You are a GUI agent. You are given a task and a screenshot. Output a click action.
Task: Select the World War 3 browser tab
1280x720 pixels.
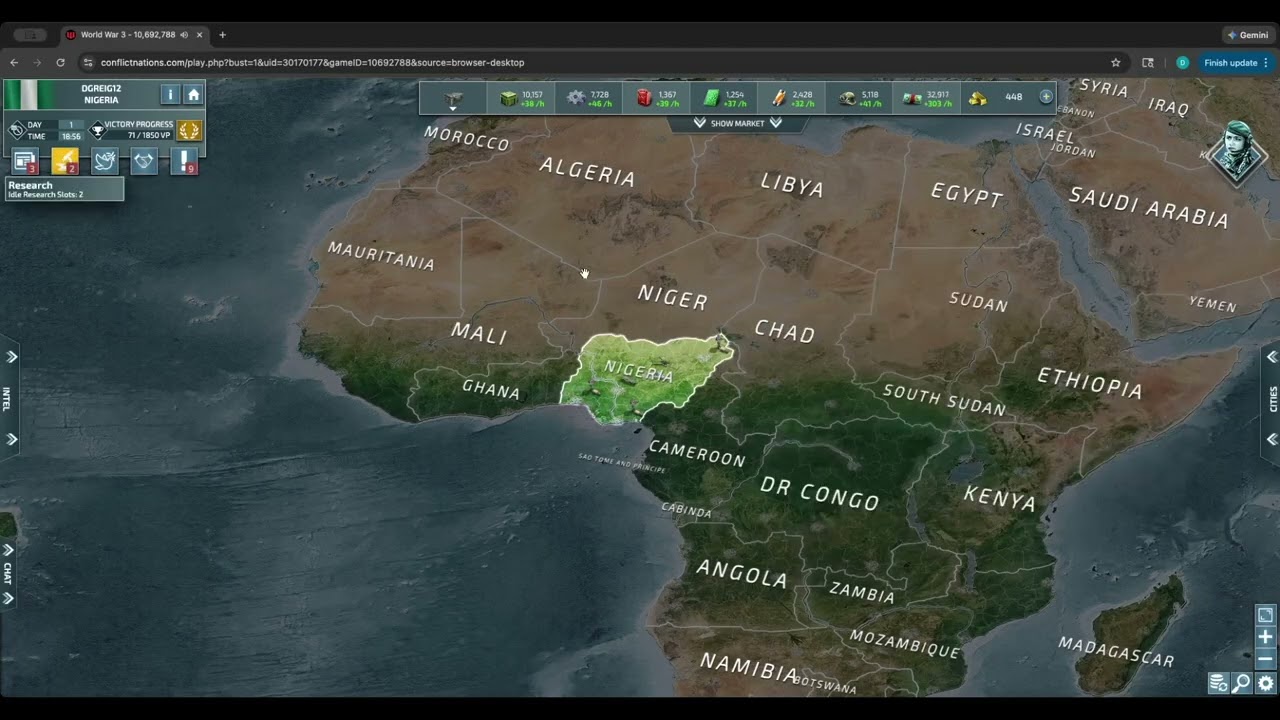(x=134, y=34)
